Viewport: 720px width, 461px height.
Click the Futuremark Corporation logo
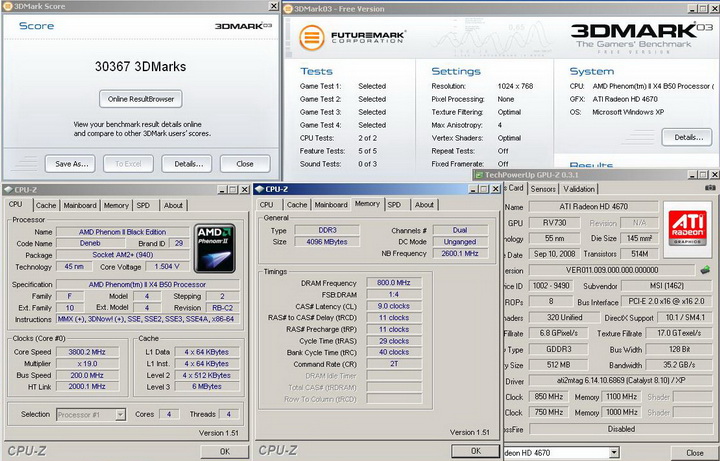[x=351, y=38]
